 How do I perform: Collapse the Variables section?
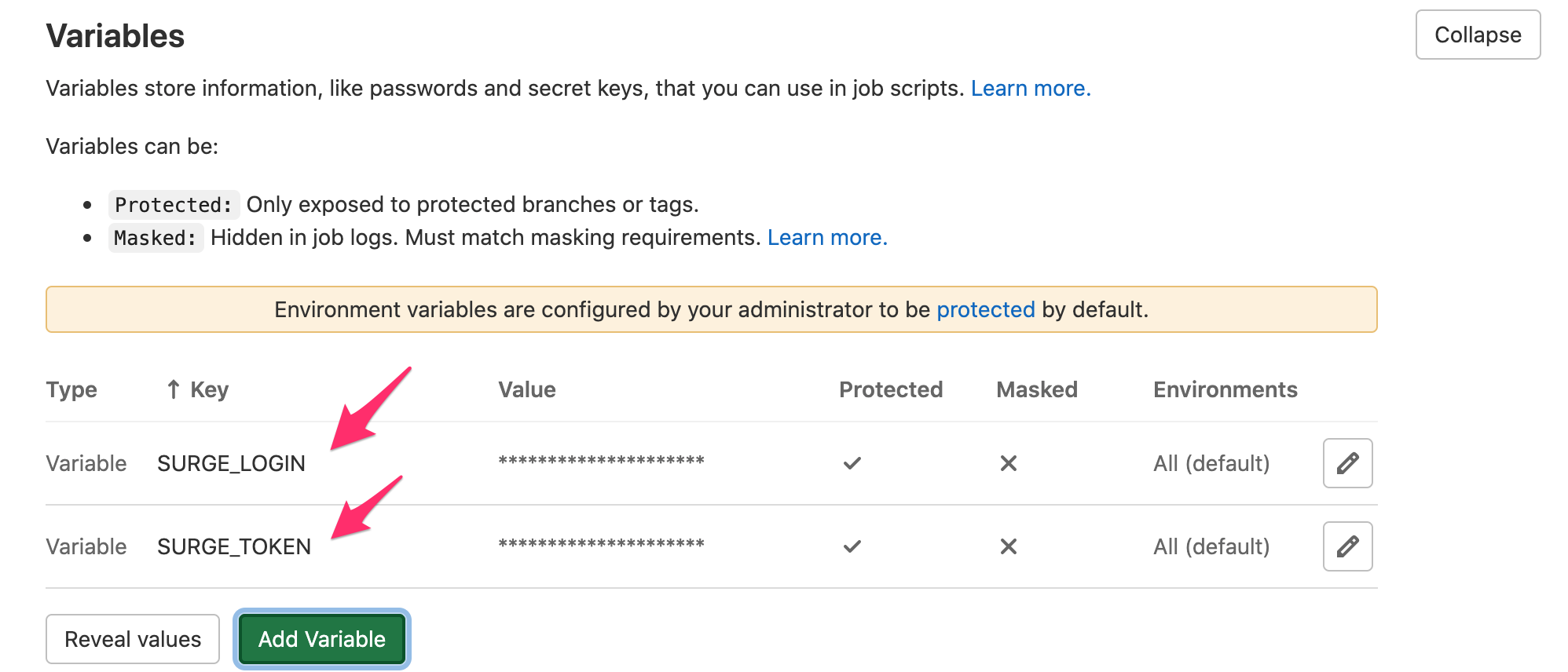1478,35
